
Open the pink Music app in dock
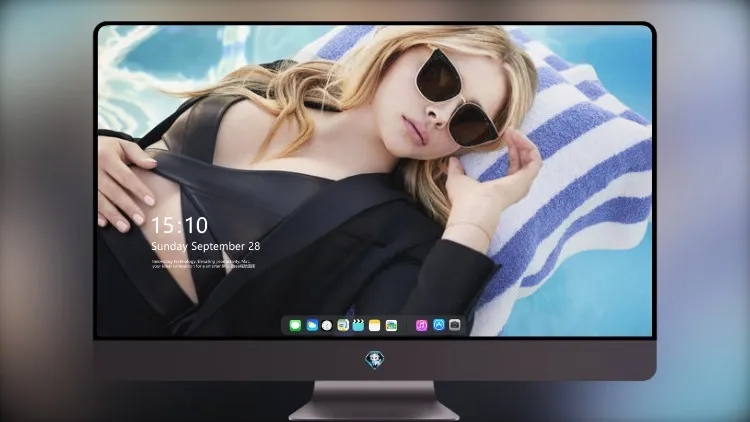point(421,326)
